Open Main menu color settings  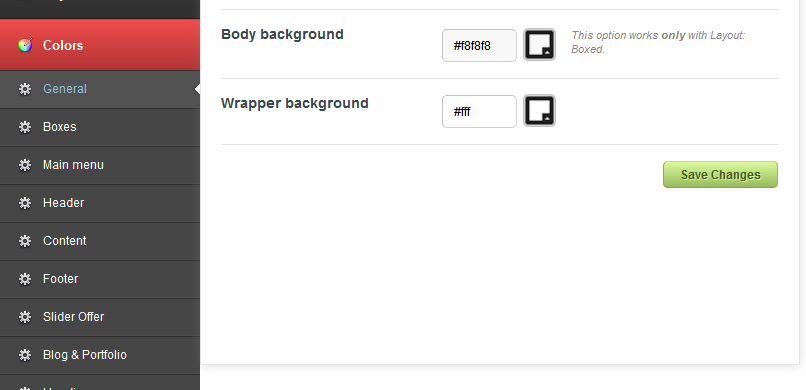click(100, 165)
